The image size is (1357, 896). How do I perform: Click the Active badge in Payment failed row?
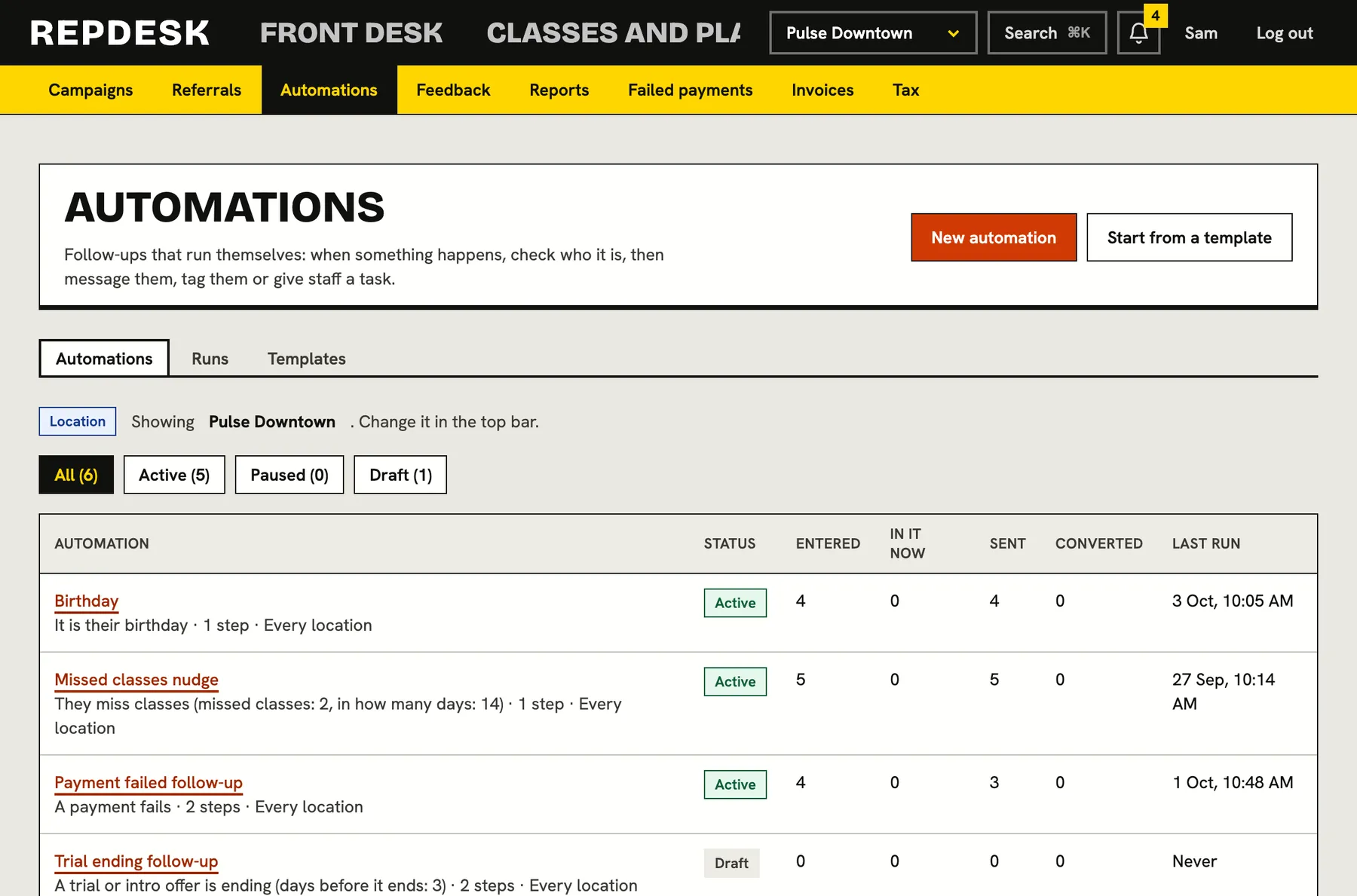(x=735, y=784)
